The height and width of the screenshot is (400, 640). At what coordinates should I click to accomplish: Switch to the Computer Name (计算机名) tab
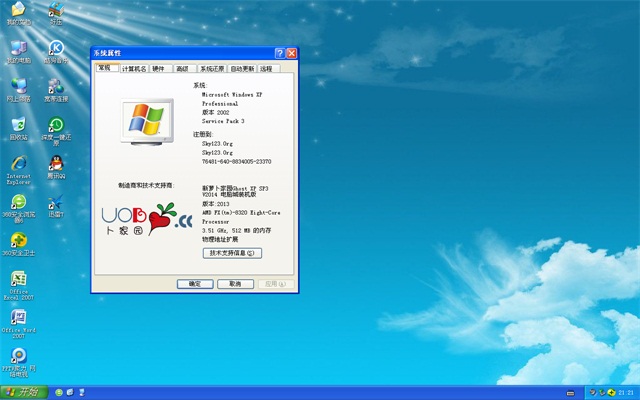pyautogui.click(x=134, y=69)
